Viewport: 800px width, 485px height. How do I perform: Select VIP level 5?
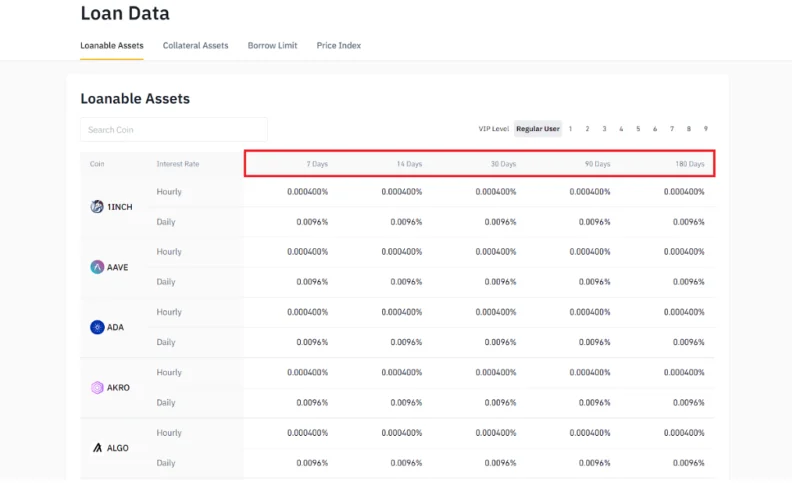tap(638, 129)
